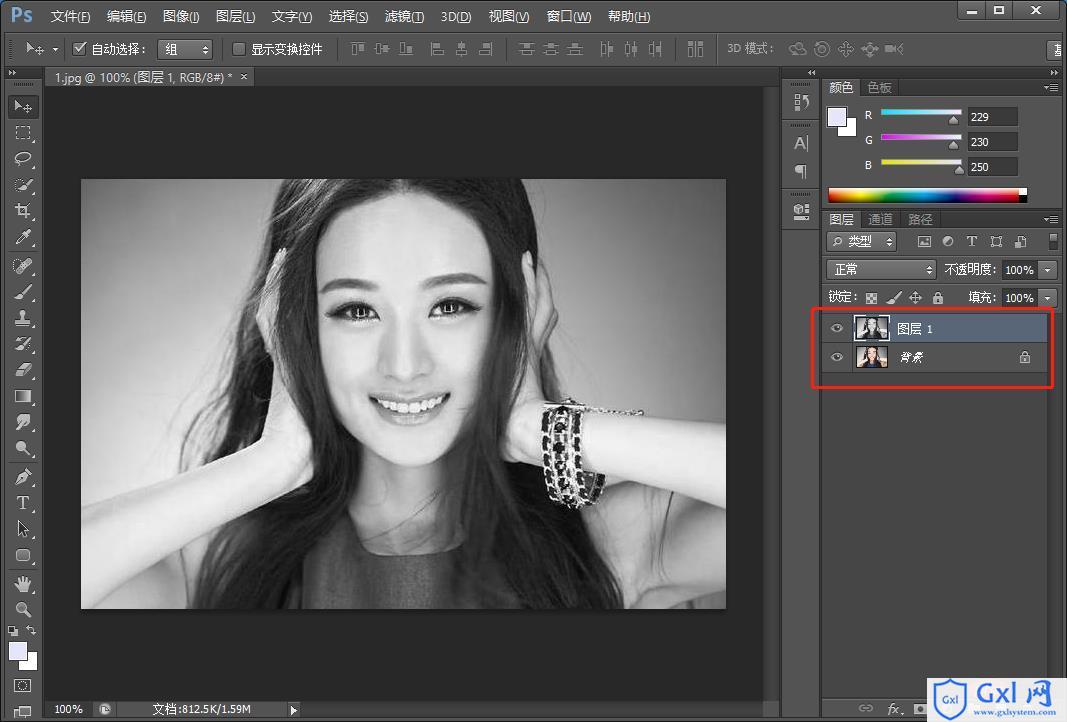Toggle the Auto-Select checkbox
The width and height of the screenshot is (1067, 722).
point(80,48)
